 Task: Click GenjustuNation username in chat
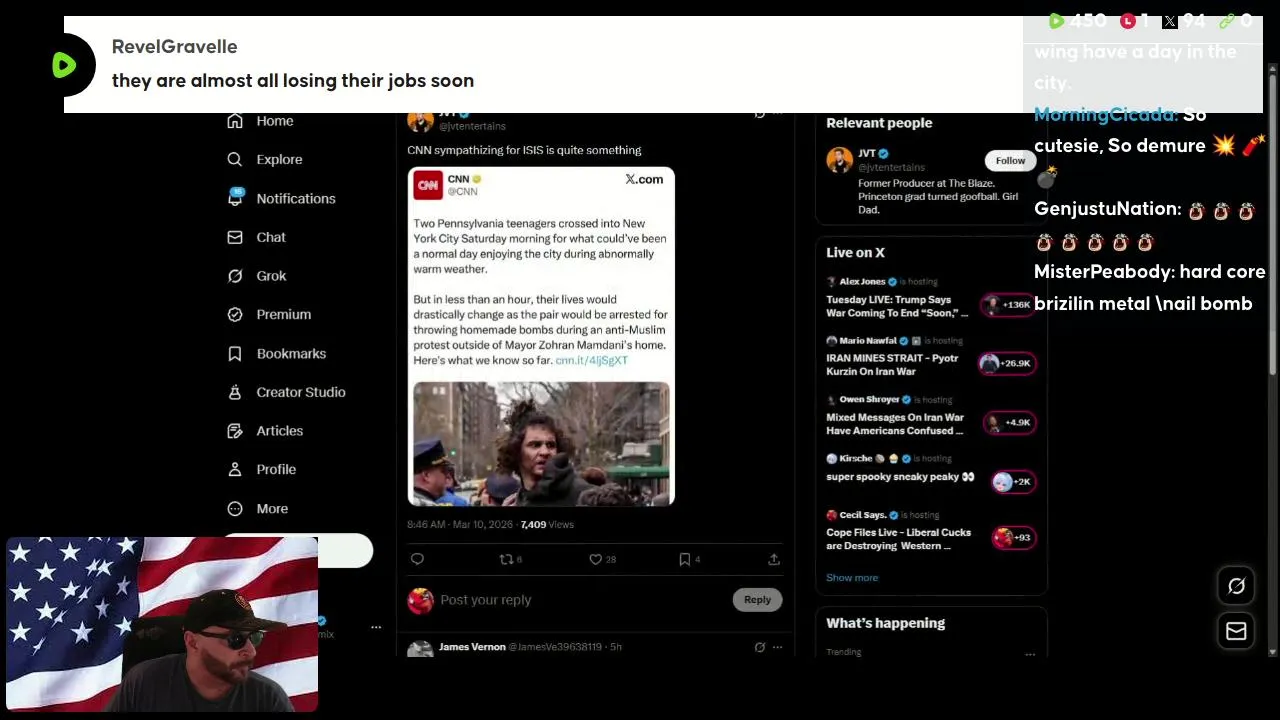coord(1108,209)
